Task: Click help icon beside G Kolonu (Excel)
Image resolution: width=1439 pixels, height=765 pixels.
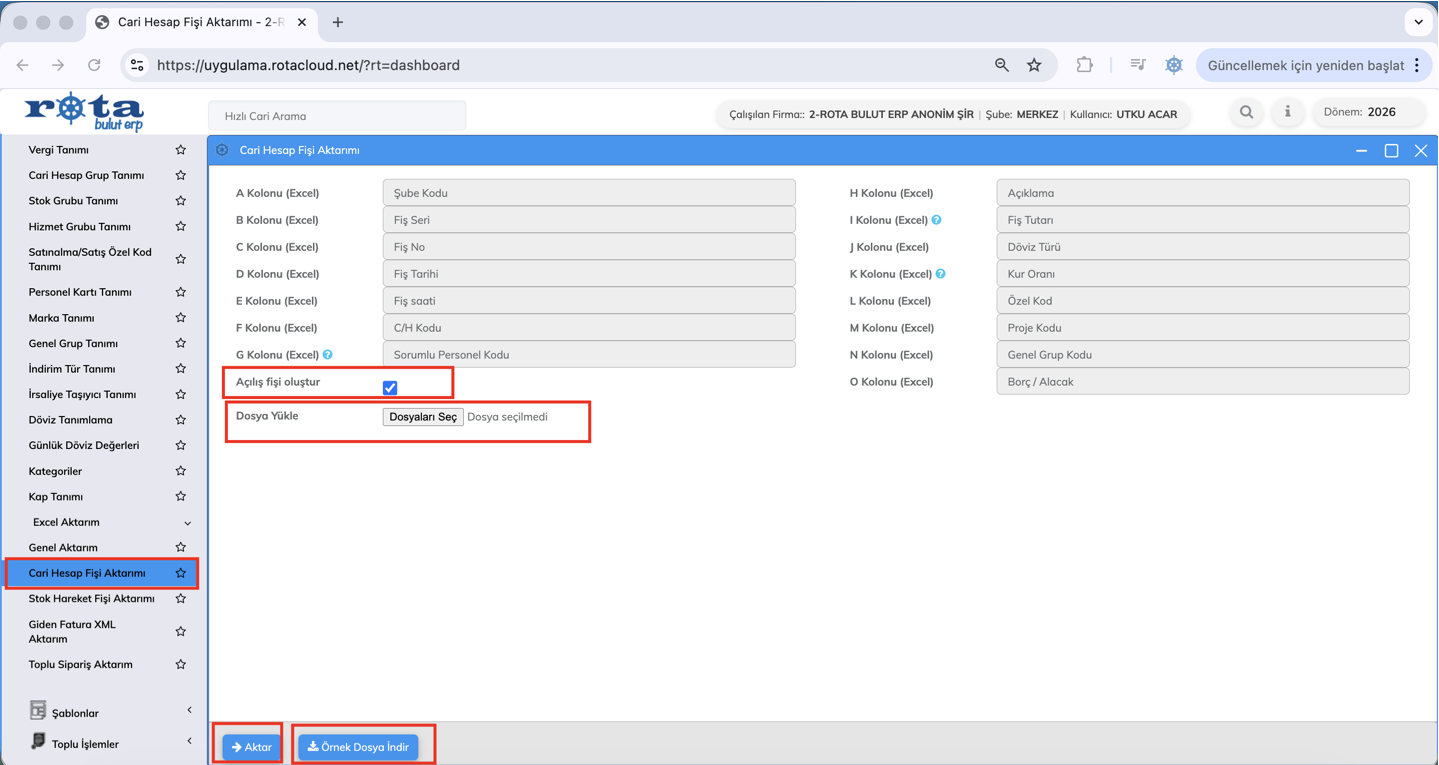Action: pyautogui.click(x=328, y=355)
